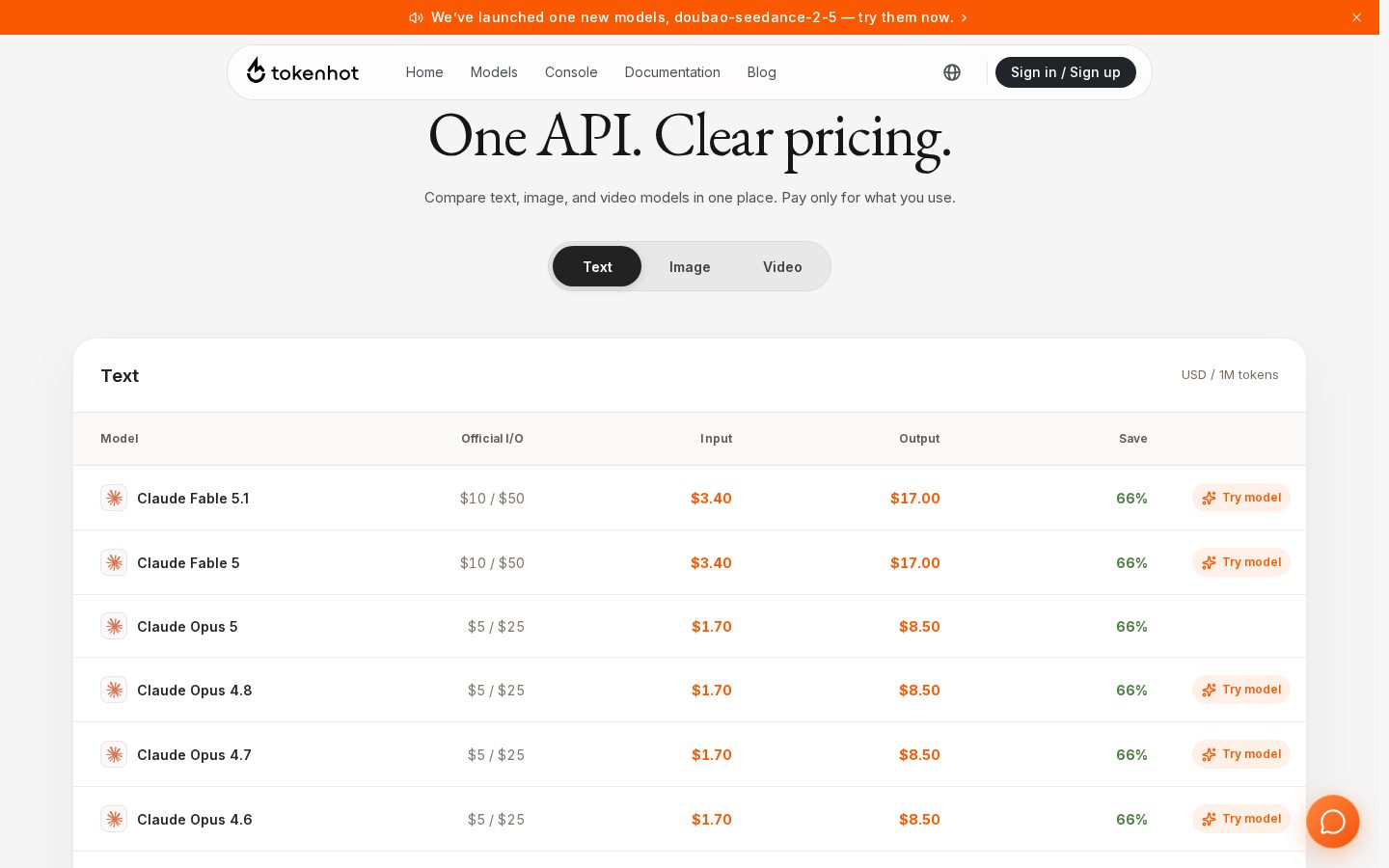The width and height of the screenshot is (1389, 868).
Task: Open the Console nav link
Action: tap(571, 72)
